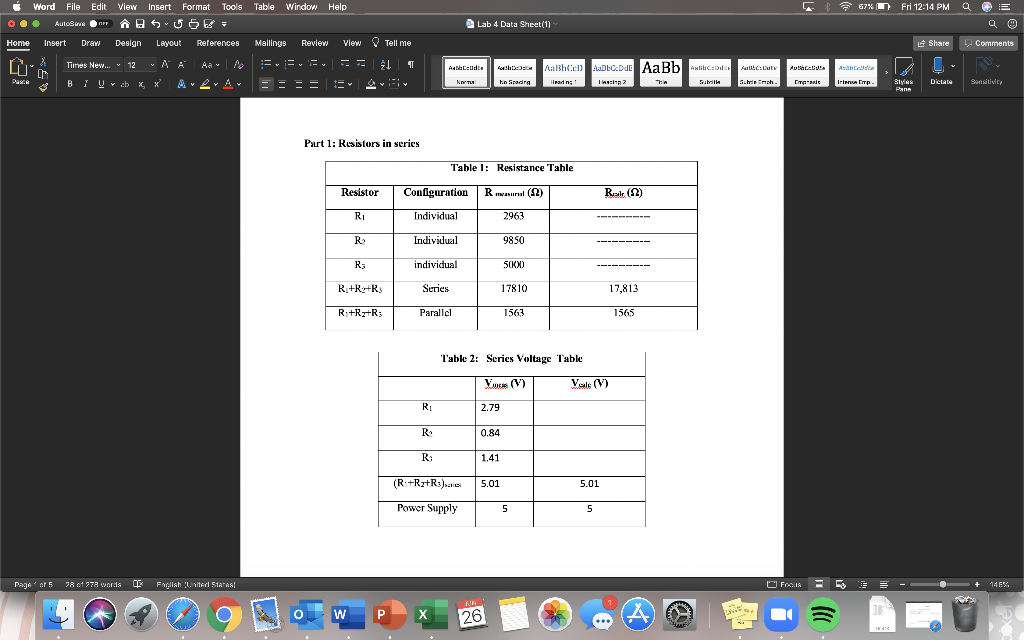Click the Share button
Image resolution: width=1024 pixels, height=640 pixels.
point(935,43)
